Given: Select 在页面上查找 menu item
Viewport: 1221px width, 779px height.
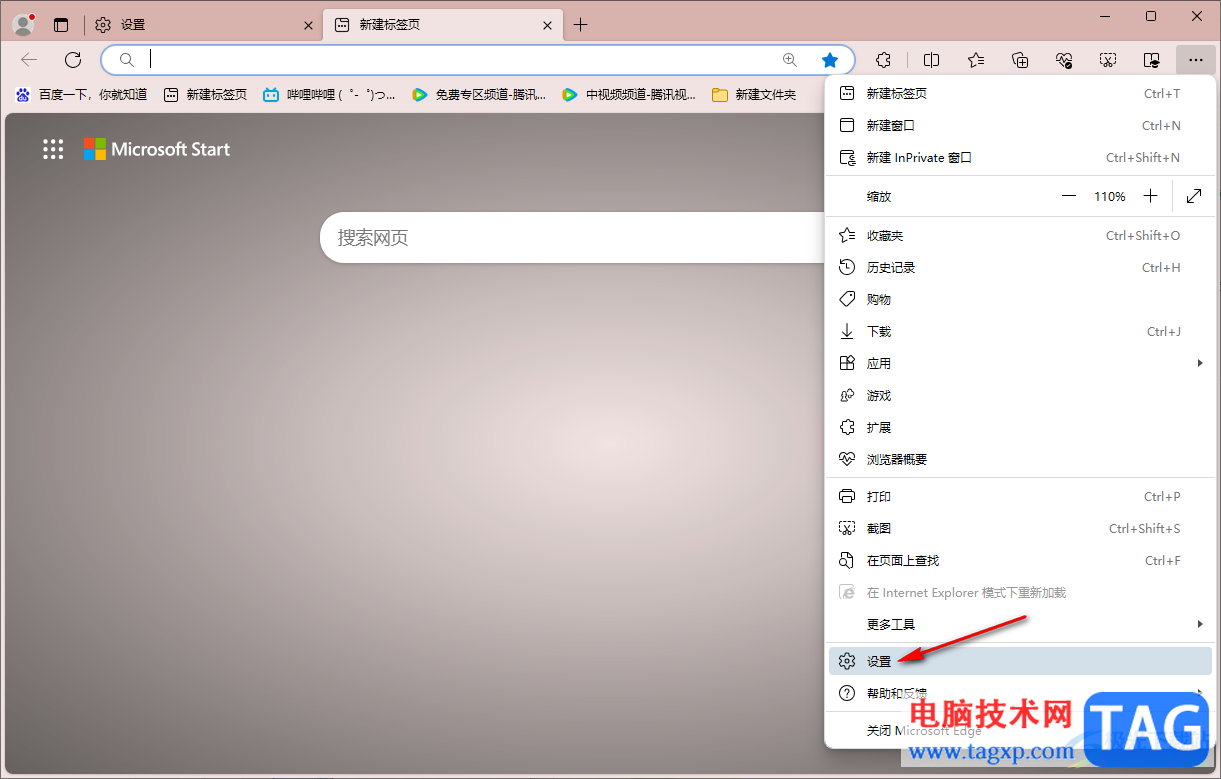Looking at the screenshot, I should 1020,560.
